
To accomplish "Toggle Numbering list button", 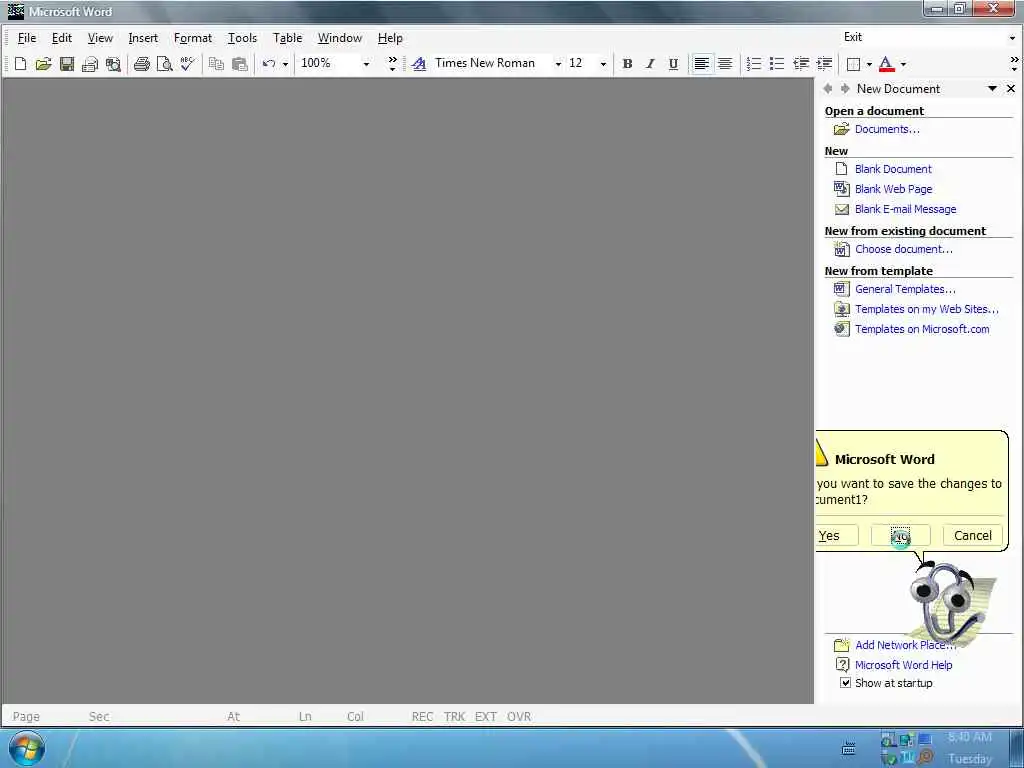I will [754, 63].
